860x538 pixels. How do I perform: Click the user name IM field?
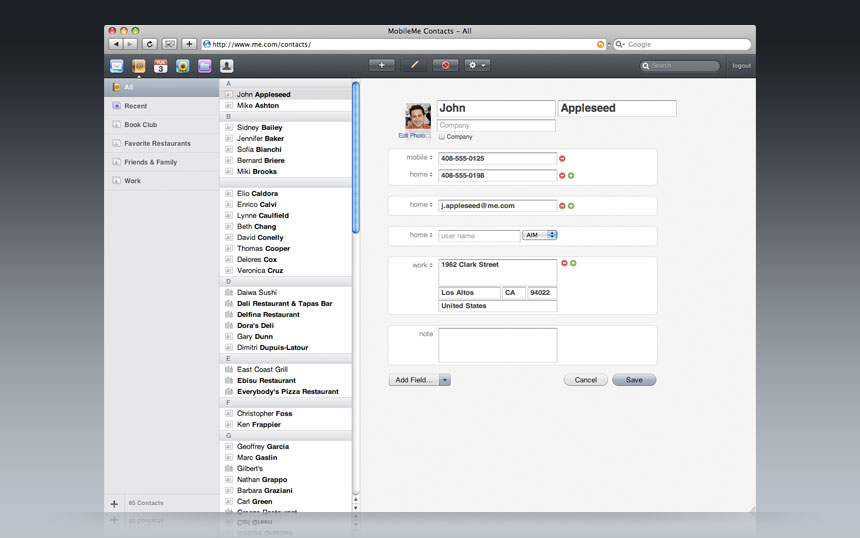click(x=479, y=236)
